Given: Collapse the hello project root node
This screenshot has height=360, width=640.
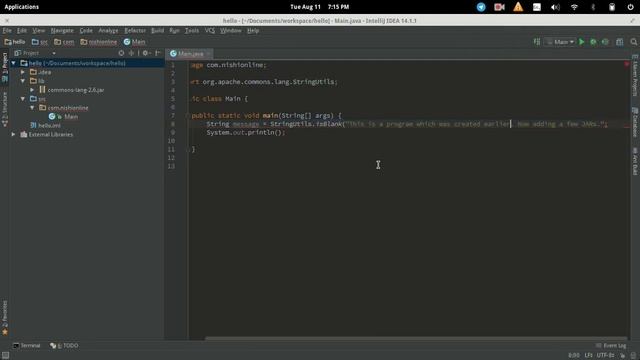Looking at the screenshot, I should 13,63.
